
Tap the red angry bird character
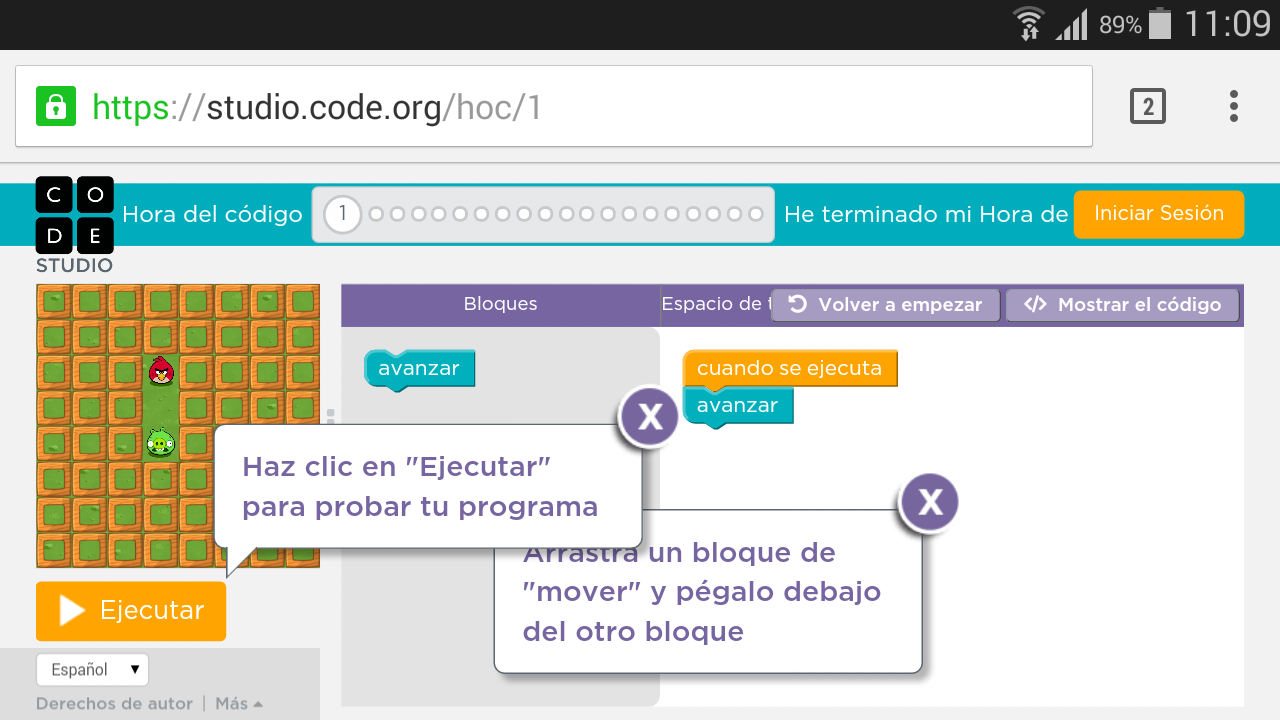159,371
